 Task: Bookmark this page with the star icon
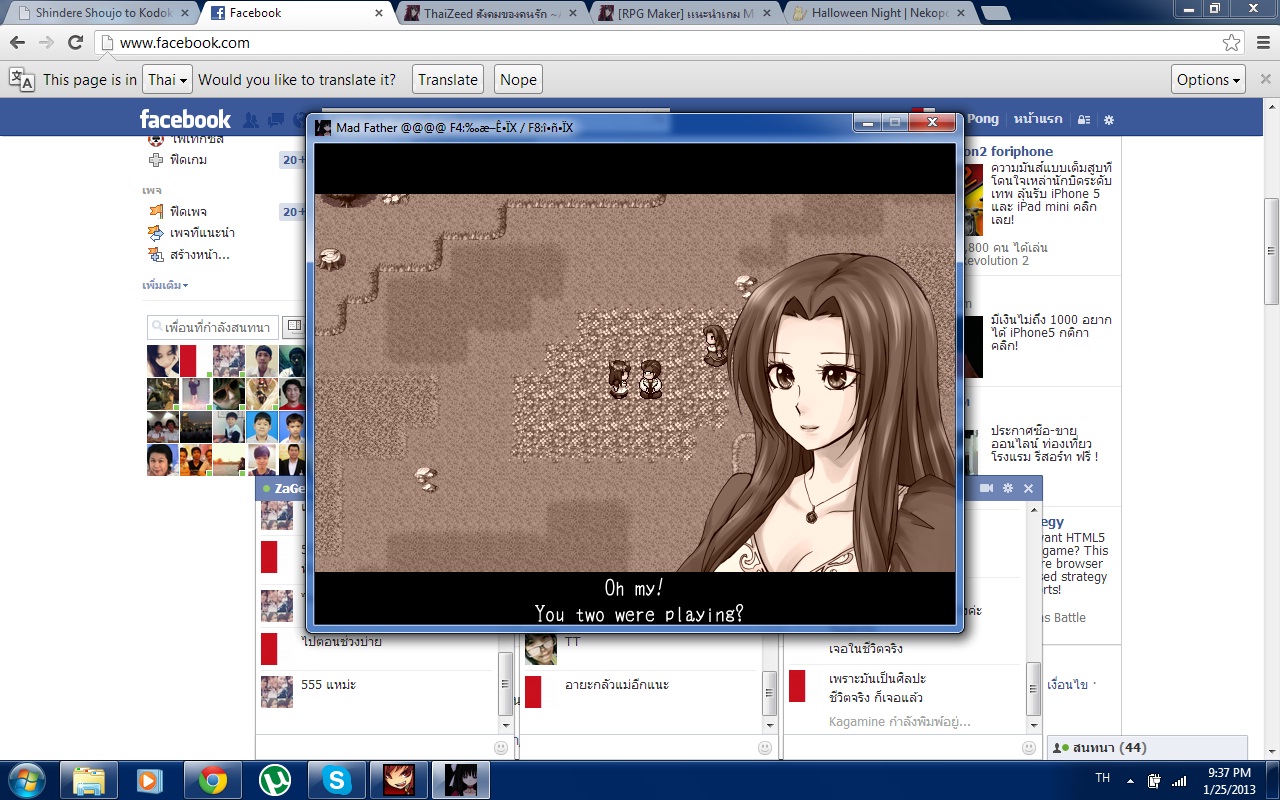pos(1231,43)
